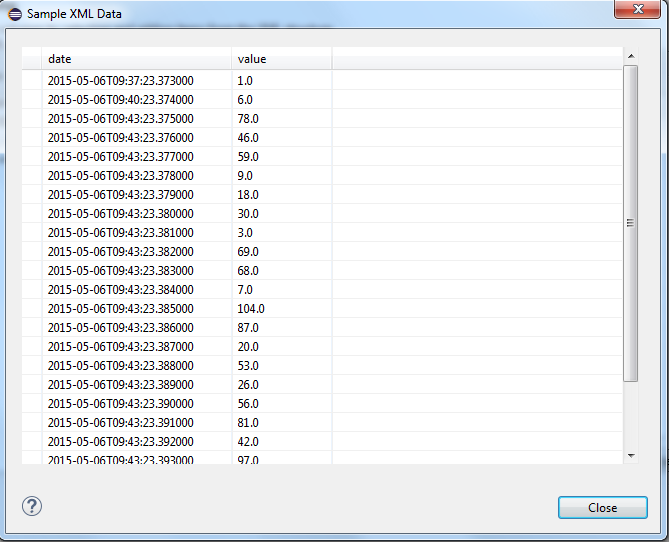Screen dimensions: 669x542
Task: Close the Sample XML Data window
Action: point(637,9)
